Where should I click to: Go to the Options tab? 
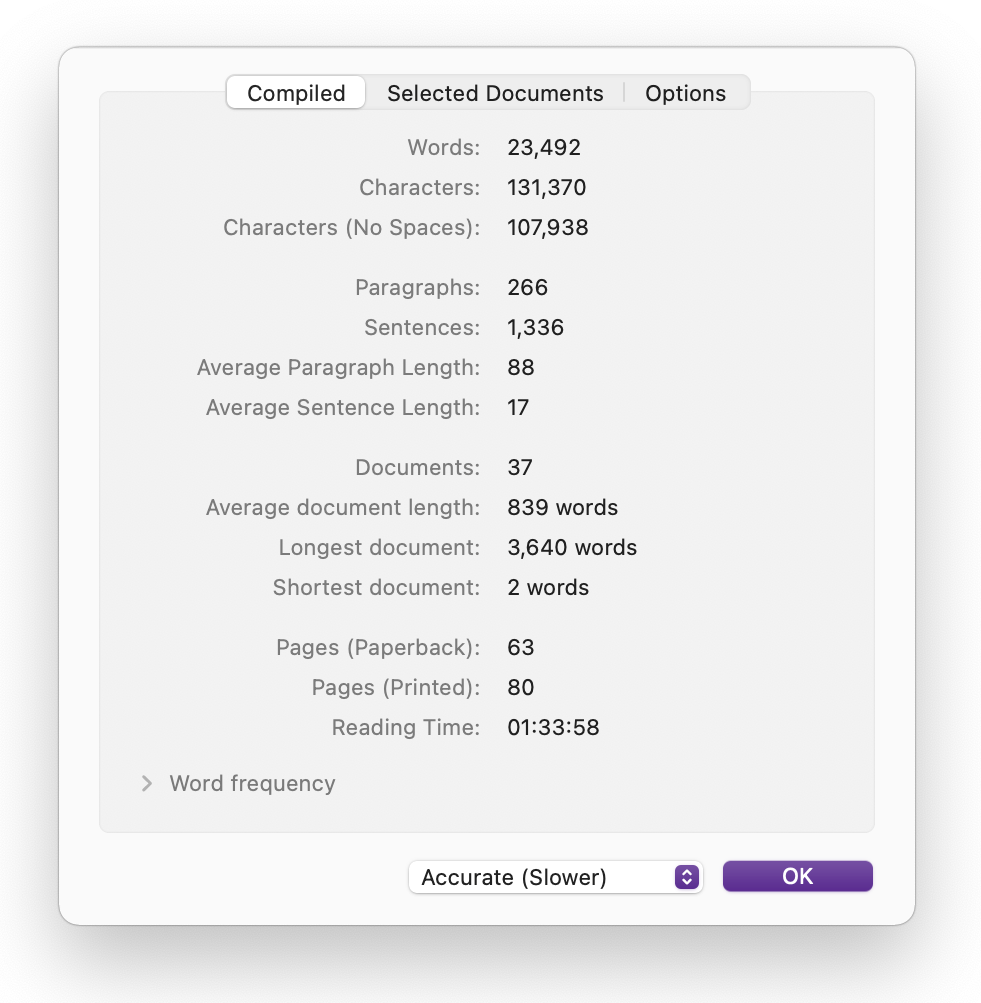(686, 93)
